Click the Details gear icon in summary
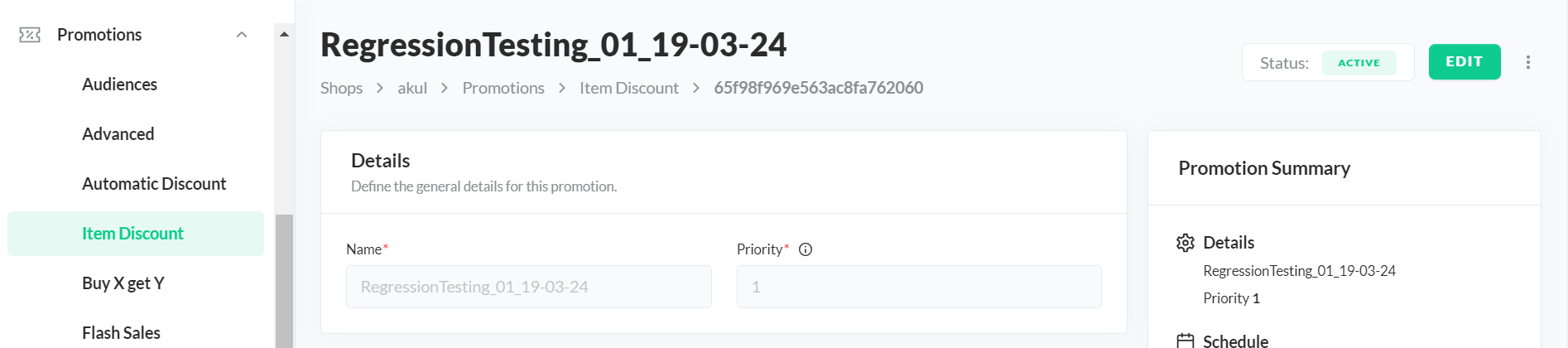Viewport: 1568px width, 348px height. (1186, 243)
